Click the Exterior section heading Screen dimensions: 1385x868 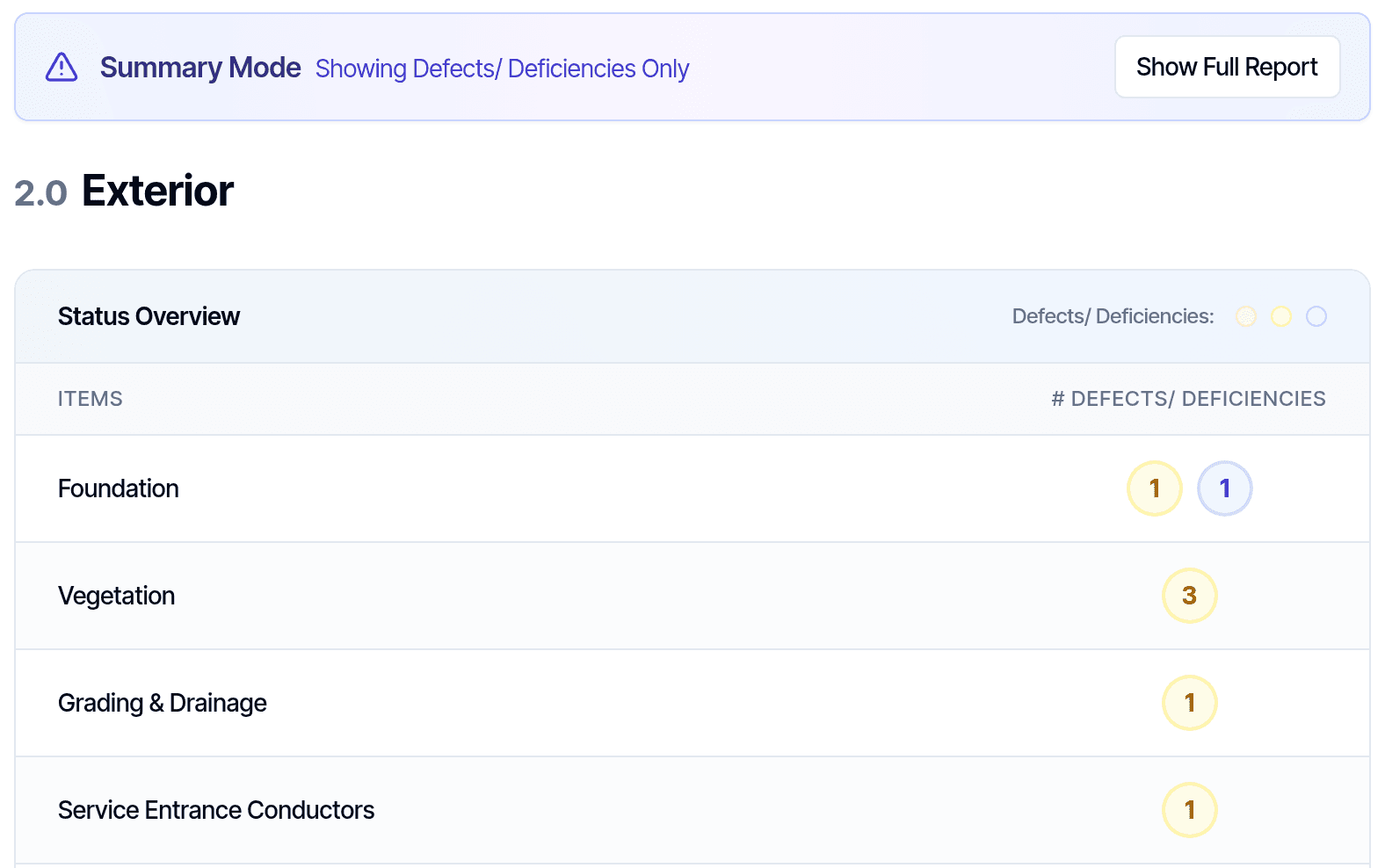pyautogui.click(x=158, y=191)
